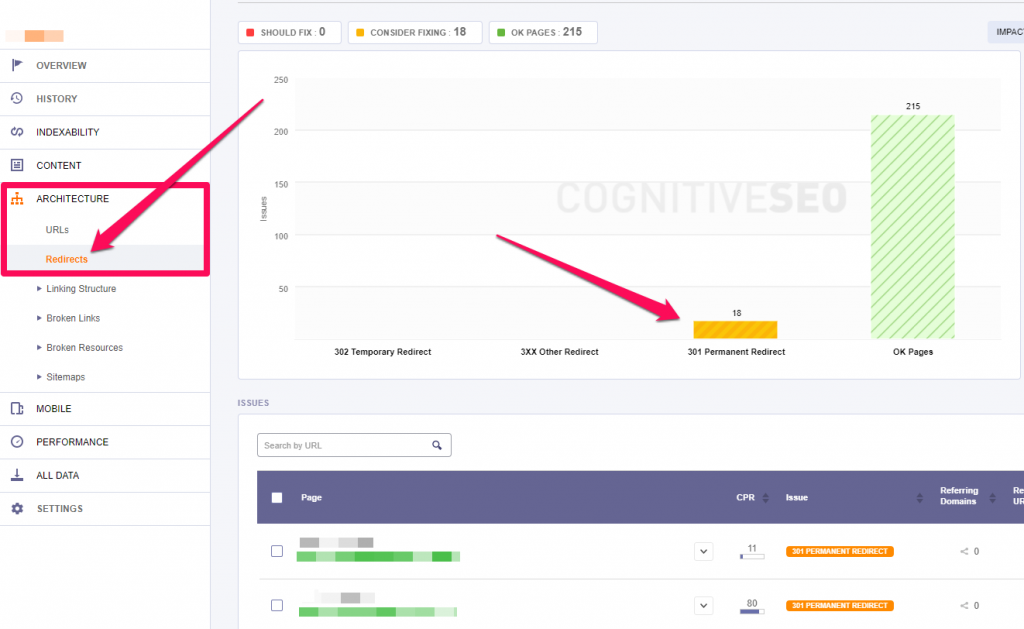
Task: Open Settings via the gear icon
Action: [x=16, y=508]
